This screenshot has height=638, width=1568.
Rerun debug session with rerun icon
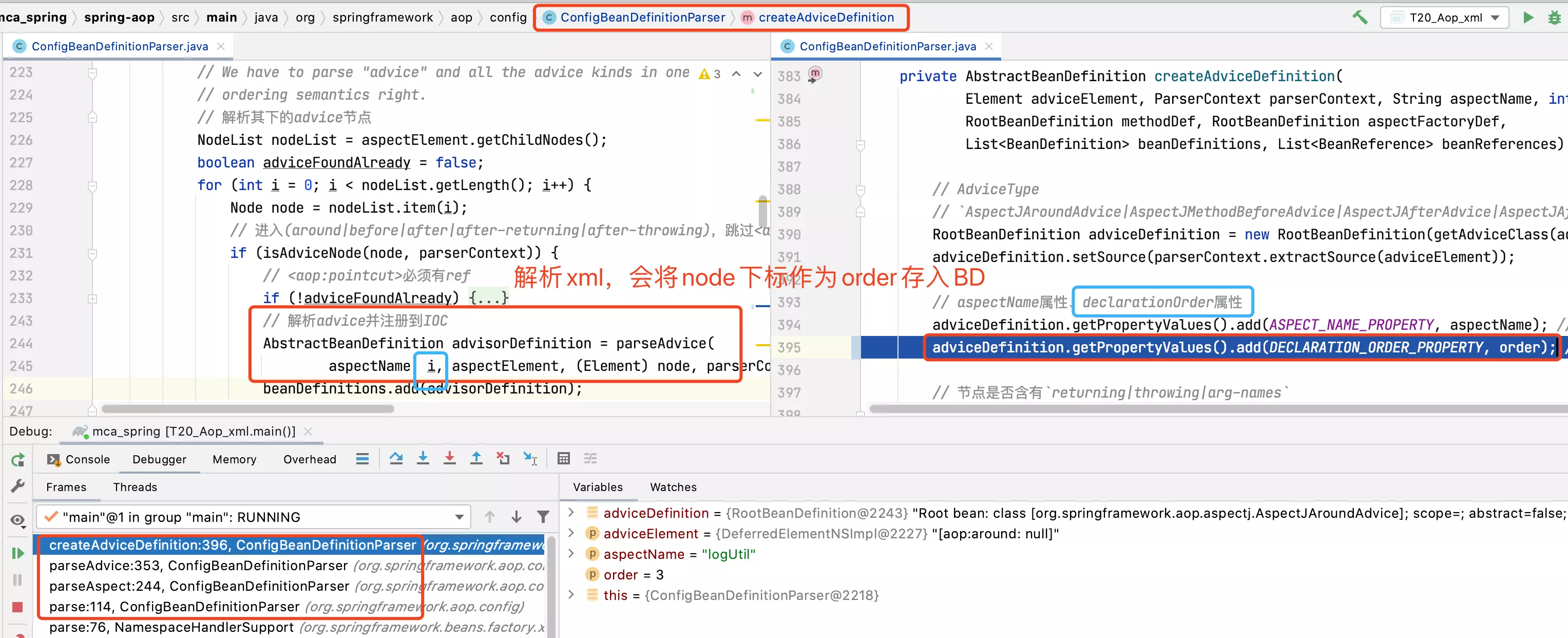17,460
